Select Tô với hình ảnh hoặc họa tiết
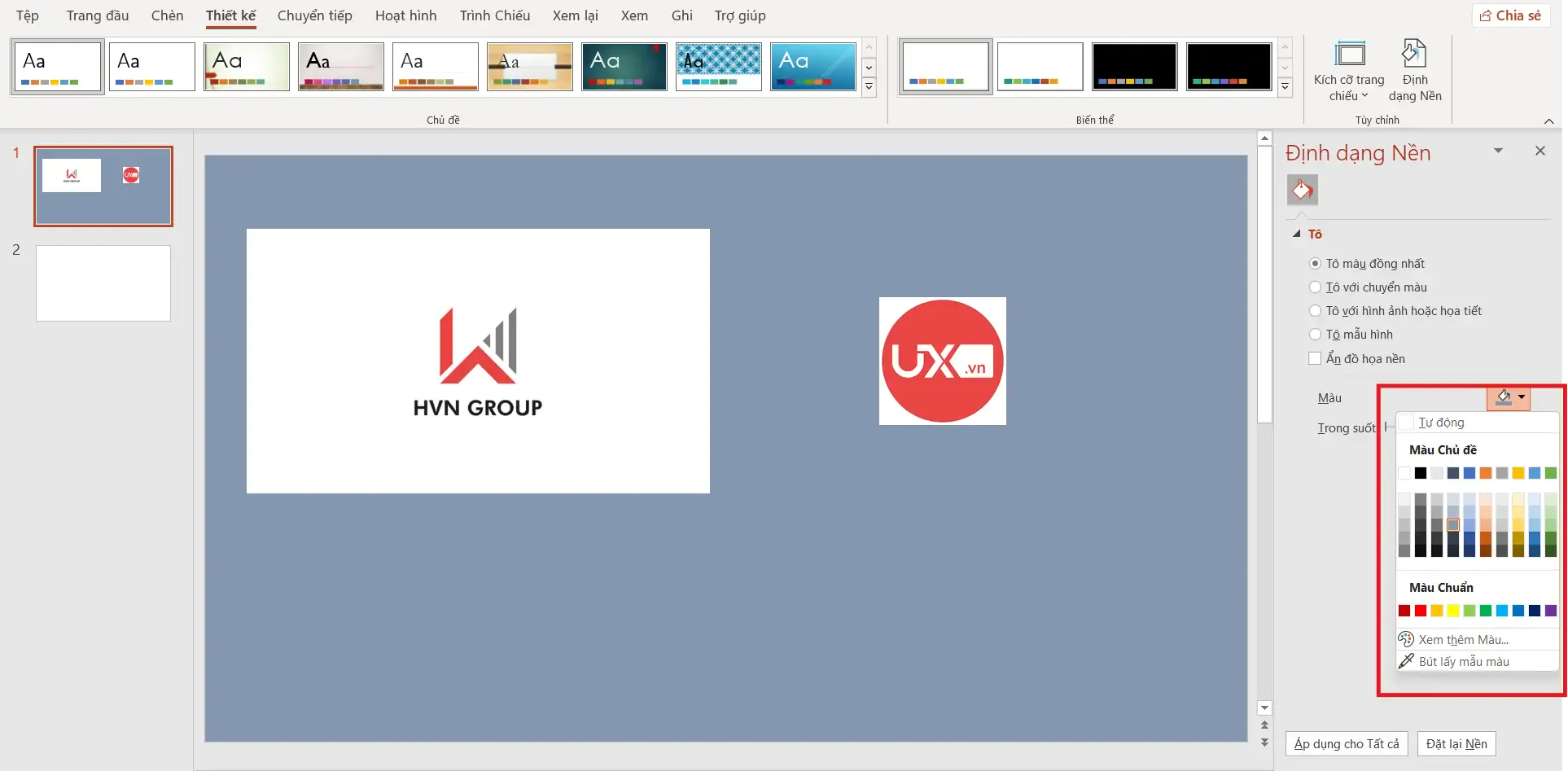The height and width of the screenshot is (771, 1568). (1316, 310)
